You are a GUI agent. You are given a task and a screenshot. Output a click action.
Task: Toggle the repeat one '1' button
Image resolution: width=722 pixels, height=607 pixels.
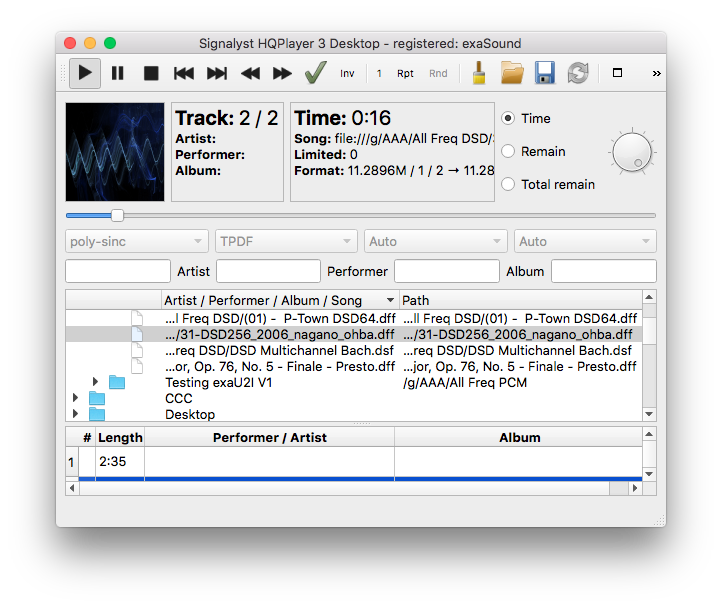coord(379,73)
